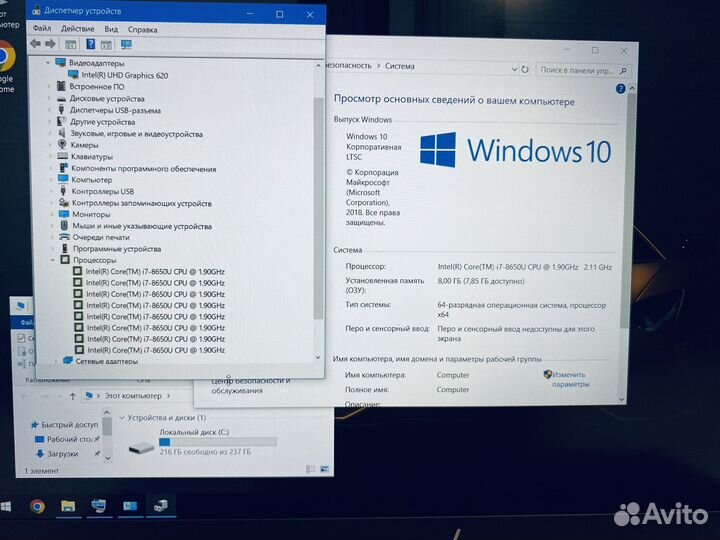Expand the Встроенное ПО node
Viewport: 720px width, 540px height.
(x=49, y=86)
